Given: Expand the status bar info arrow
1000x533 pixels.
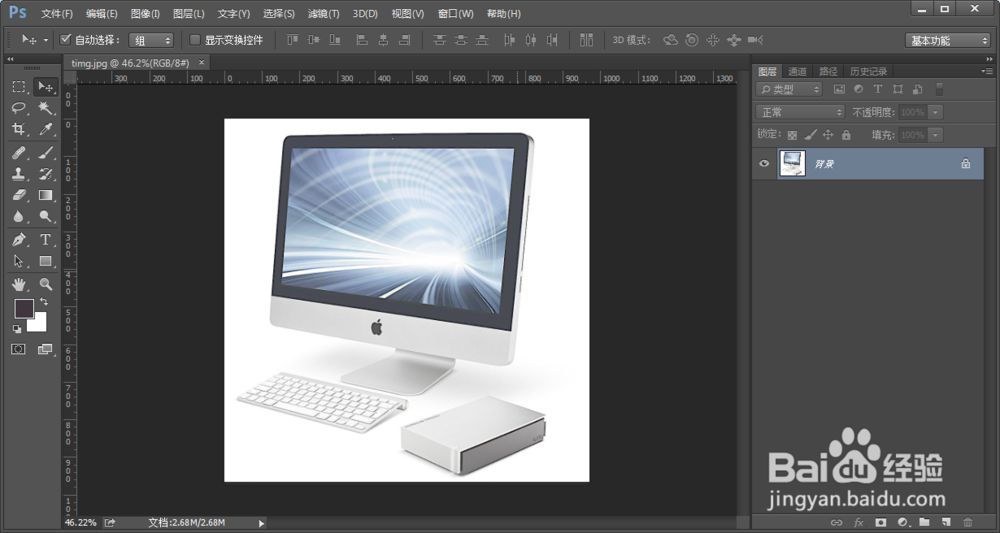Looking at the screenshot, I should click(260, 523).
